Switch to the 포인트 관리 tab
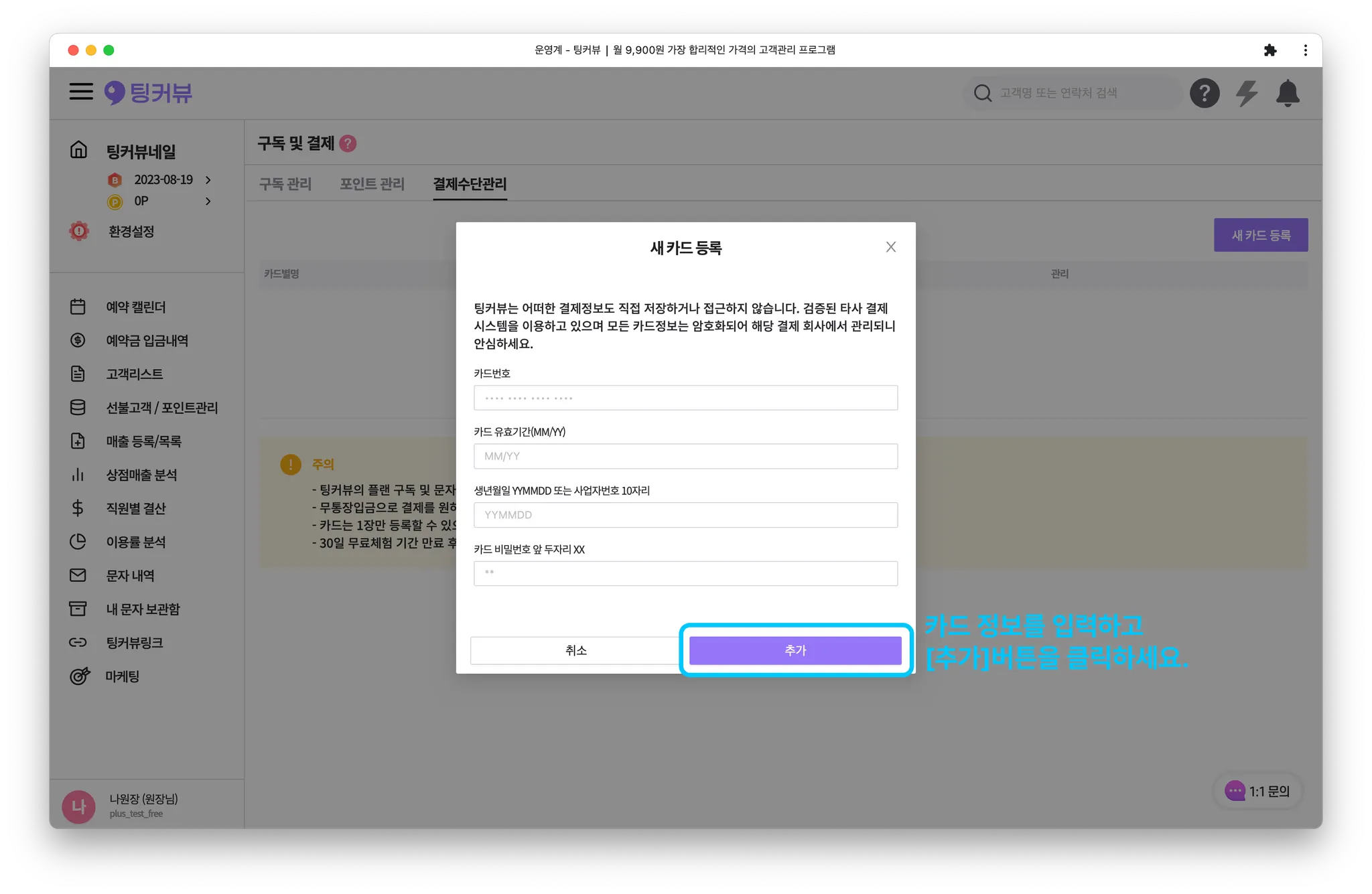1372x894 pixels. [372, 184]
